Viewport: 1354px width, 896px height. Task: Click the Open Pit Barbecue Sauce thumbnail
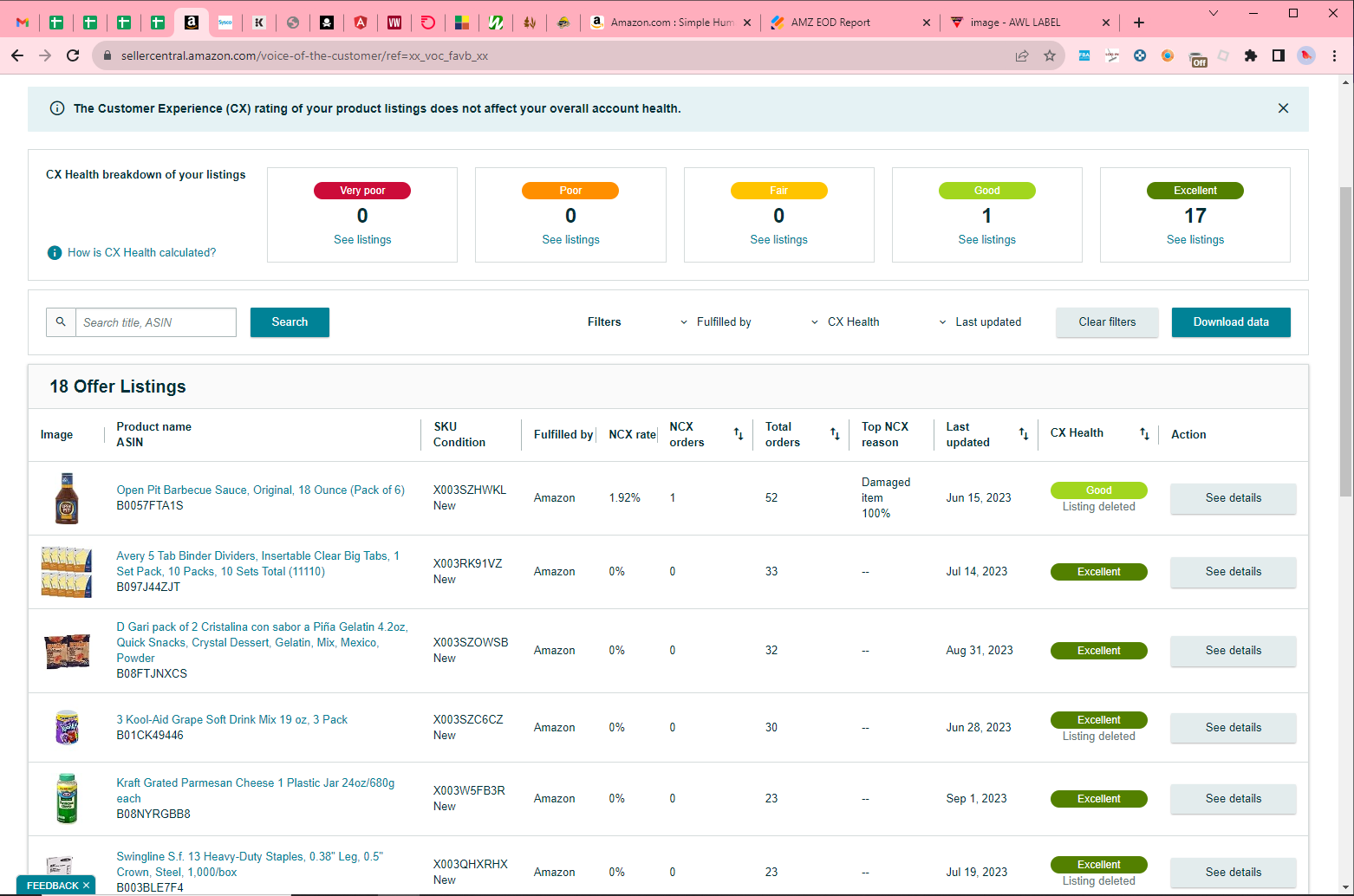coord(67,498)
